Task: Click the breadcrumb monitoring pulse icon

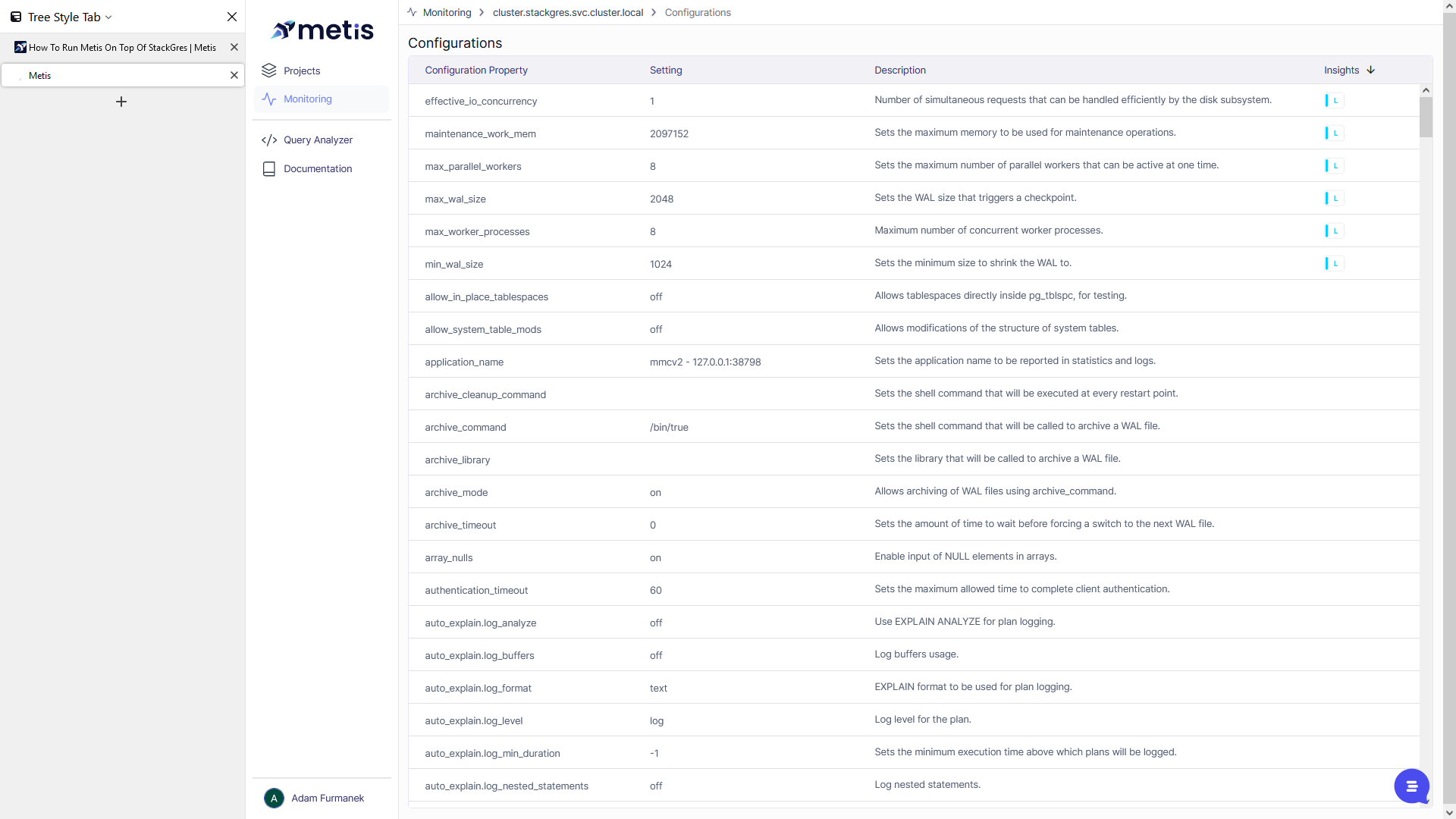Action: click(412, 12)
